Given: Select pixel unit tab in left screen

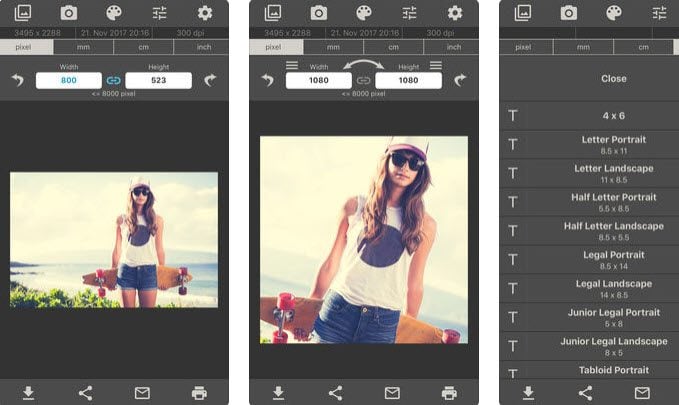Looking at the screenshot, I should tap(26, 47).
